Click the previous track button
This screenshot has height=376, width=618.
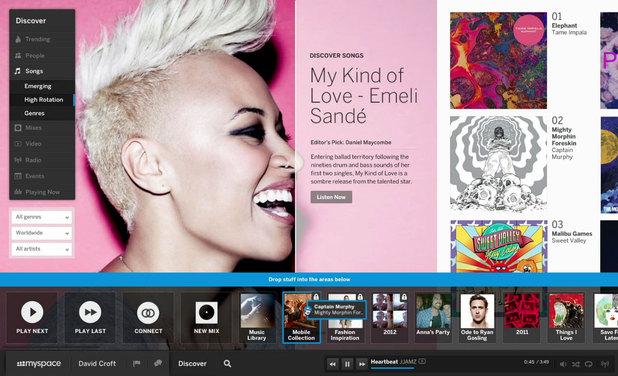pos(333,364)
